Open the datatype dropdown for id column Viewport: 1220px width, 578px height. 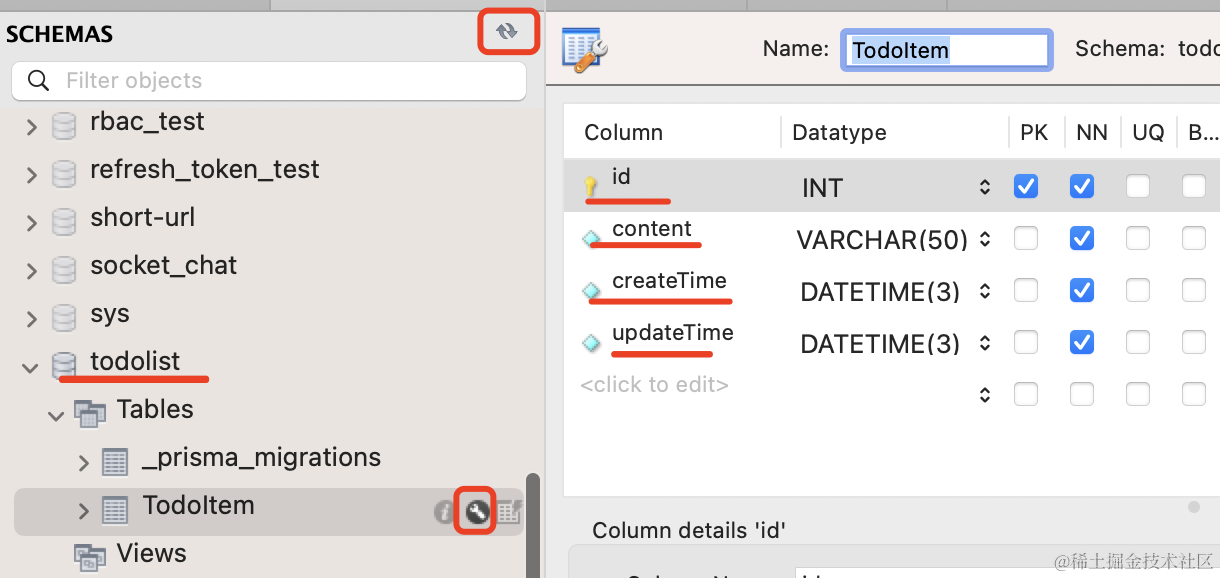(985, 187)
